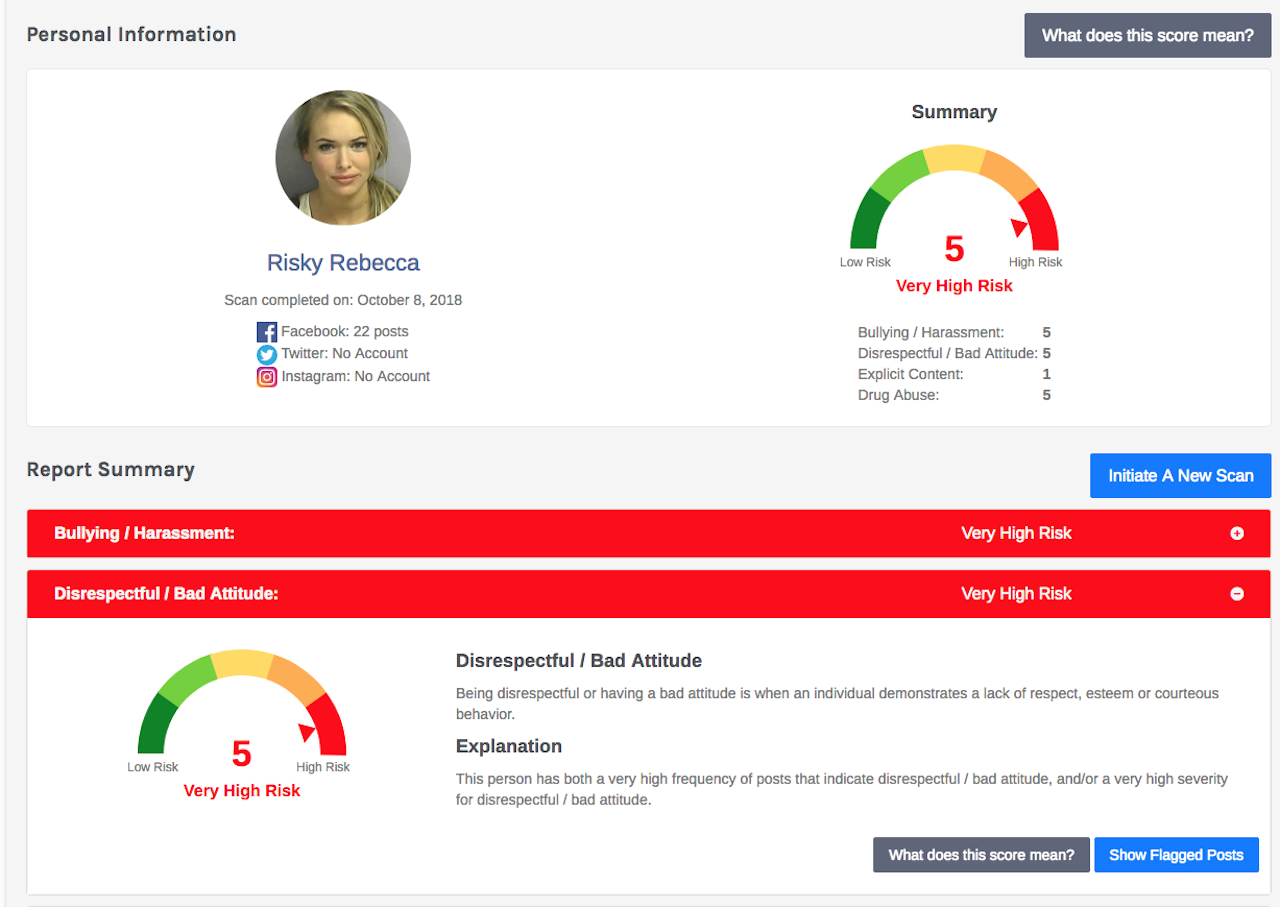
Task: Expand the Bullying / Harassment section plus icon
Action: (1237, 534)
